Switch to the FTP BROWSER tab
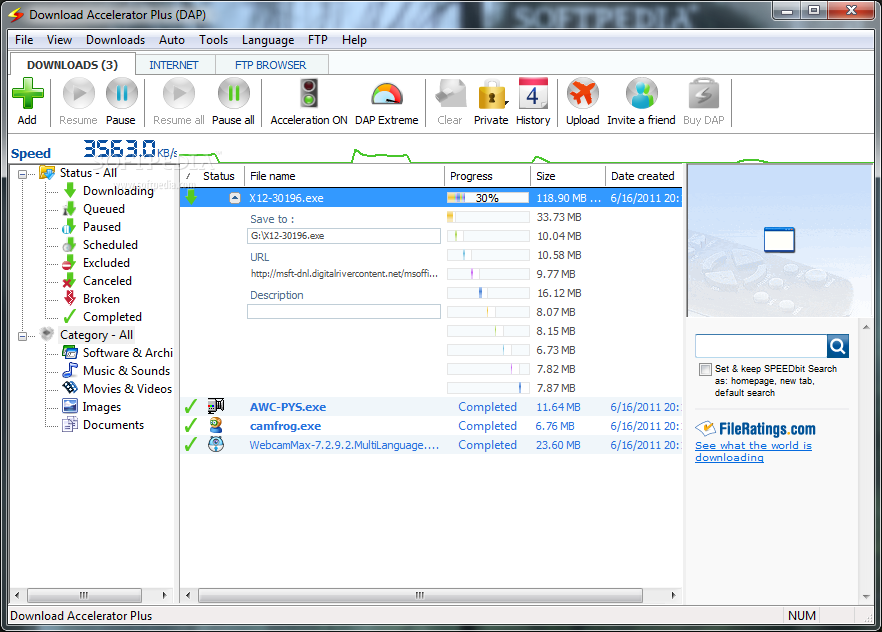The image size is (882, 632). 271,65
